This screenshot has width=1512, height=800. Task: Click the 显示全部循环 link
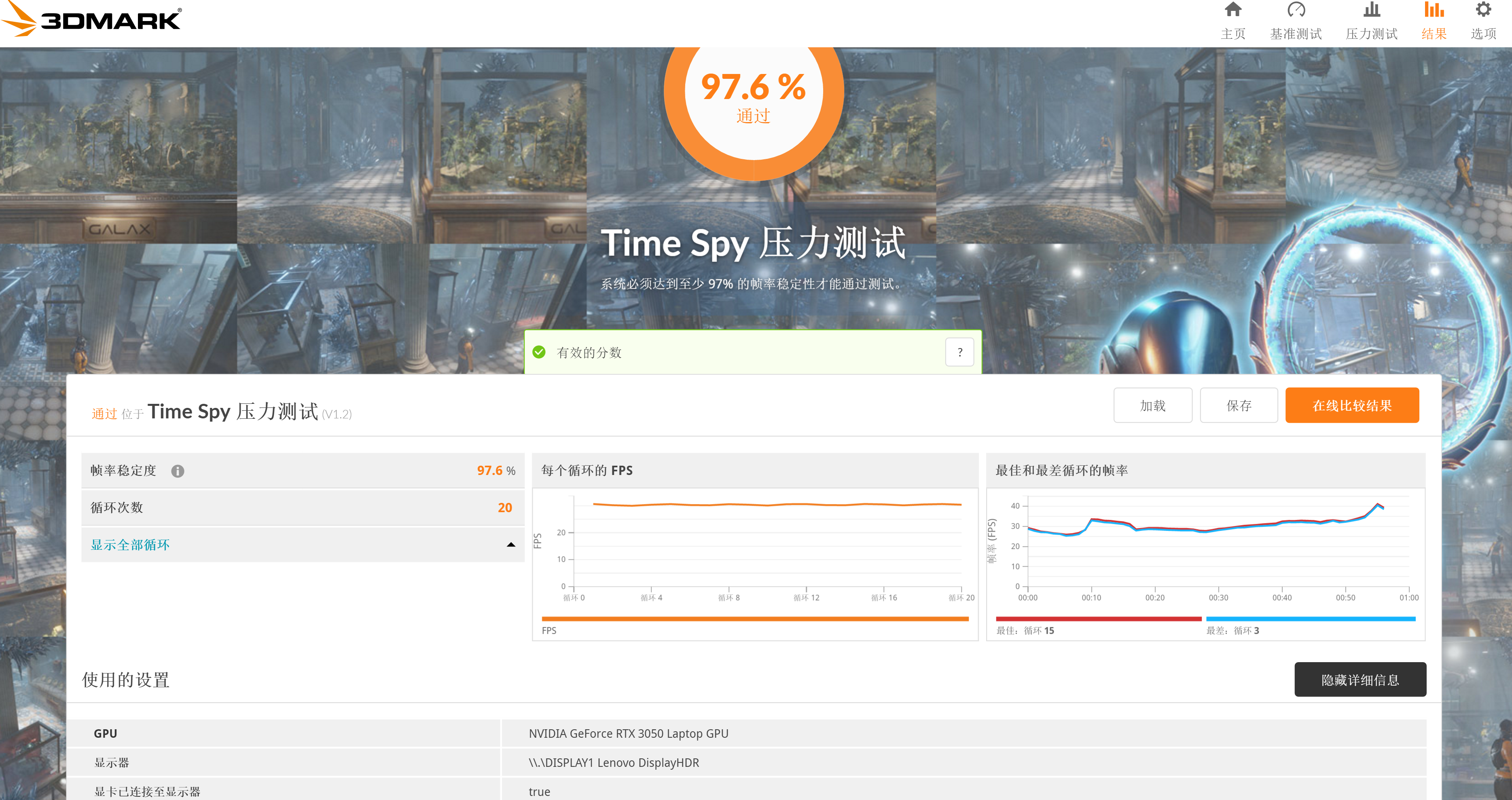(130, 545)
